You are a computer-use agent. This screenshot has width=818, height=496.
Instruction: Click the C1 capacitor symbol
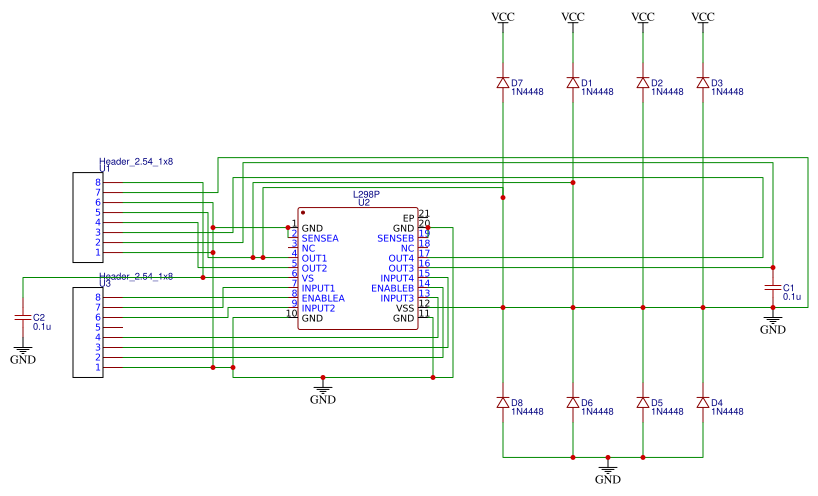[x=773, y=287]
